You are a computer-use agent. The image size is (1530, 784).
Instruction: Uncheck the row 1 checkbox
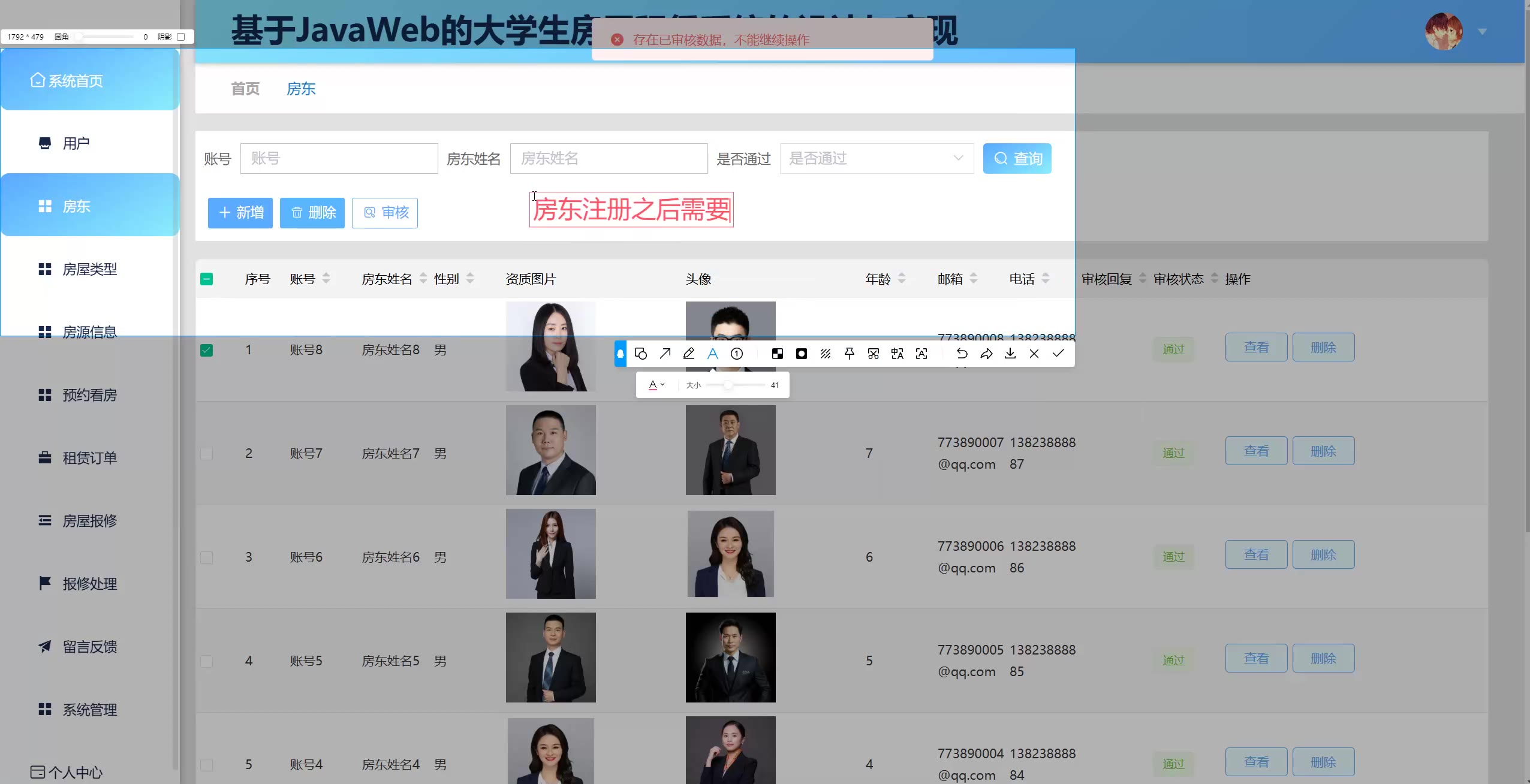click(x=206, y=350)
